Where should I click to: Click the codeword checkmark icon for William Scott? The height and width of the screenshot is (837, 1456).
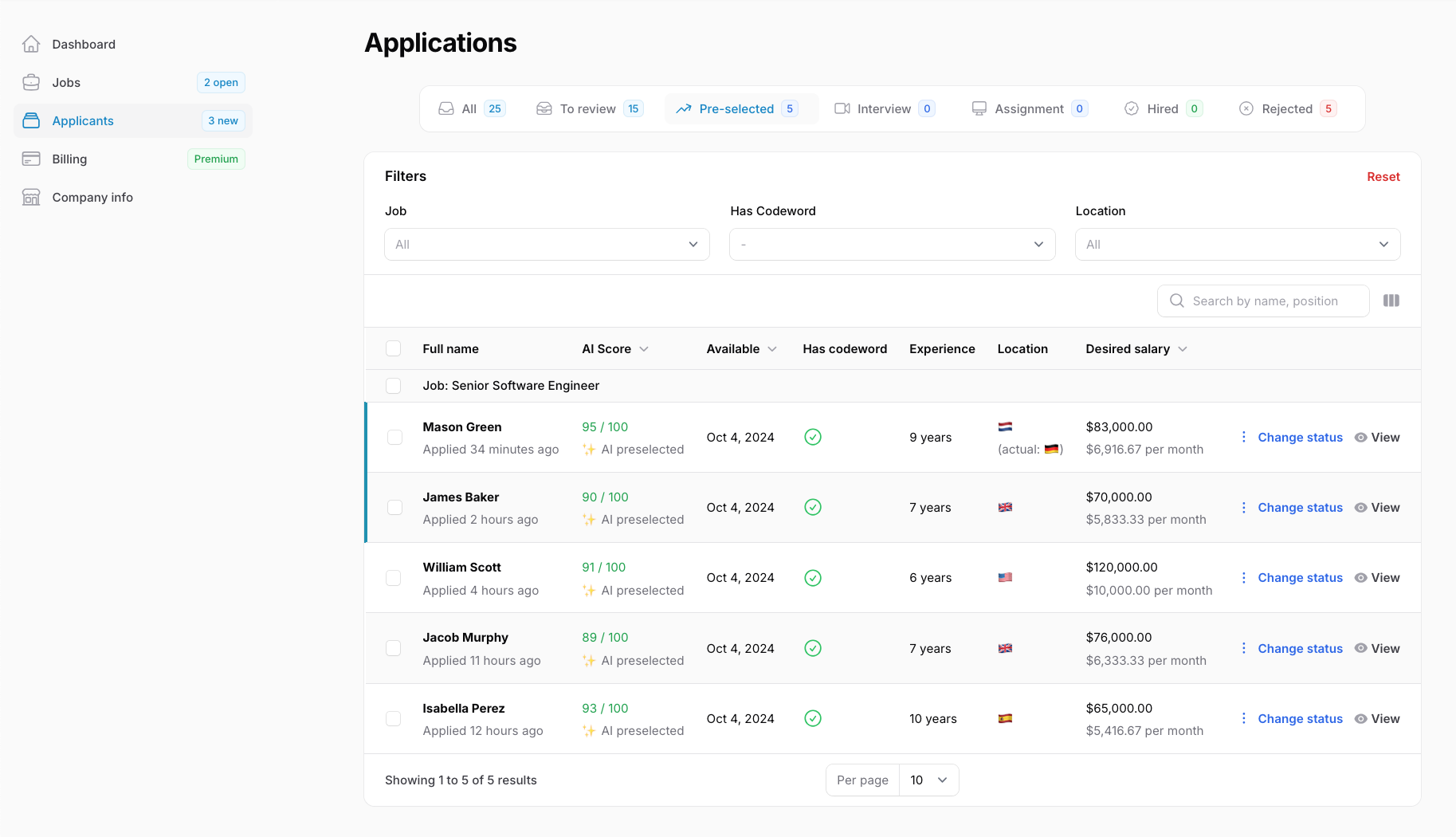(813, 578)
